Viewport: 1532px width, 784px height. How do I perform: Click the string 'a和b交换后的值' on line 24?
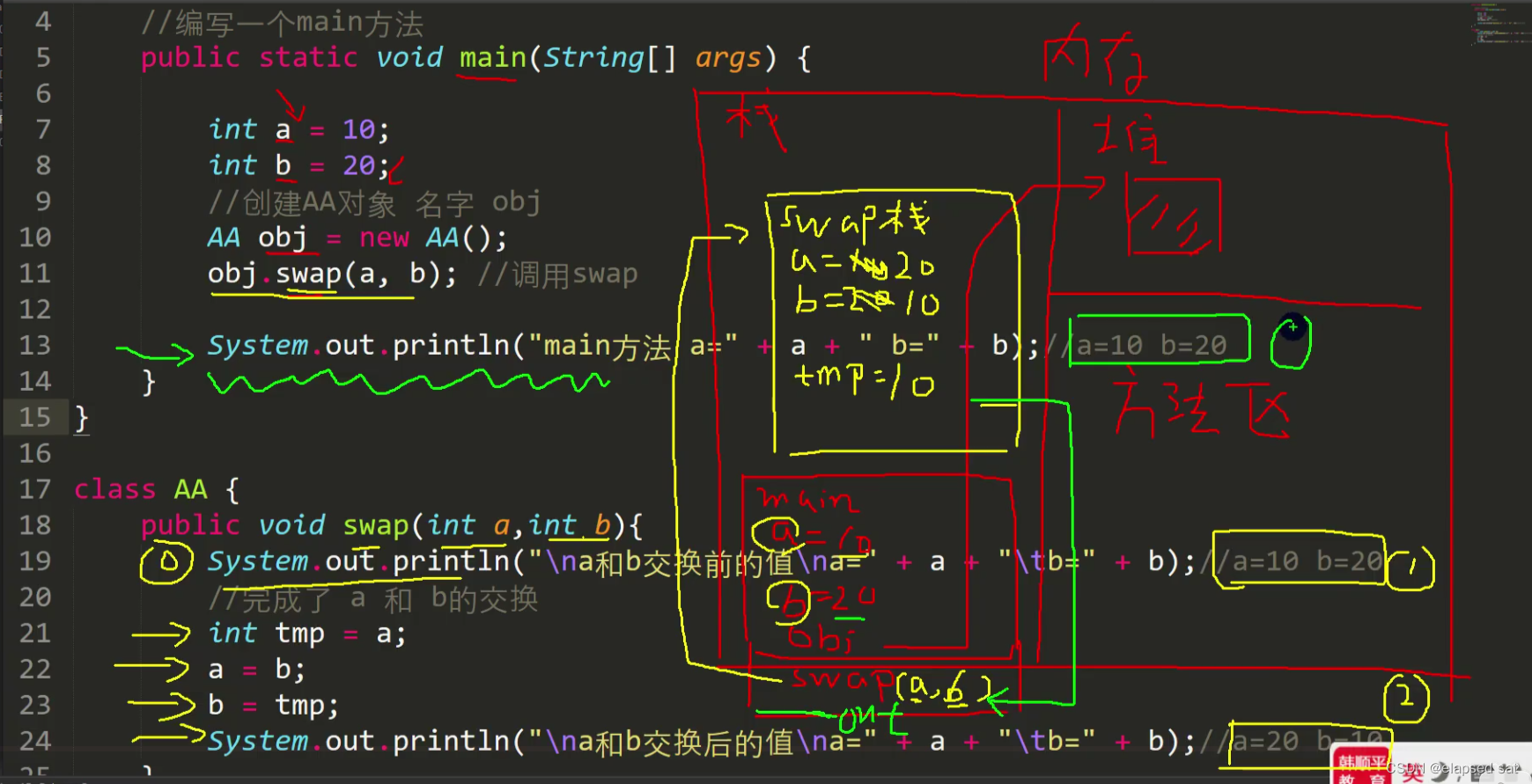pyautogui.click(x=686, y=743)
